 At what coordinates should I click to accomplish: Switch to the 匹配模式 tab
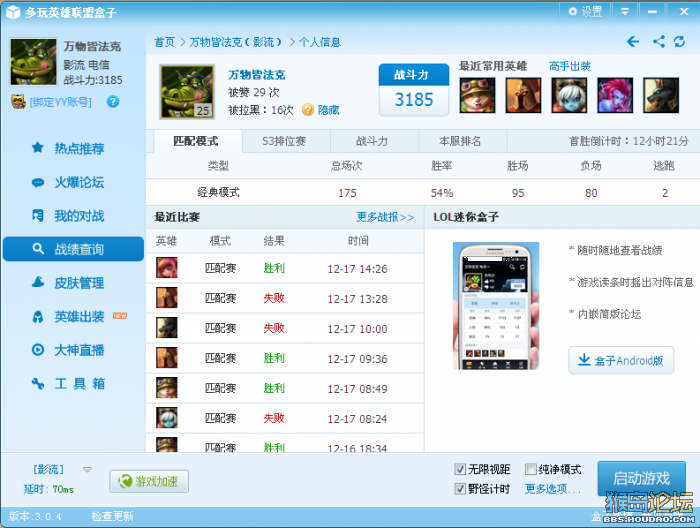(196, 141)
